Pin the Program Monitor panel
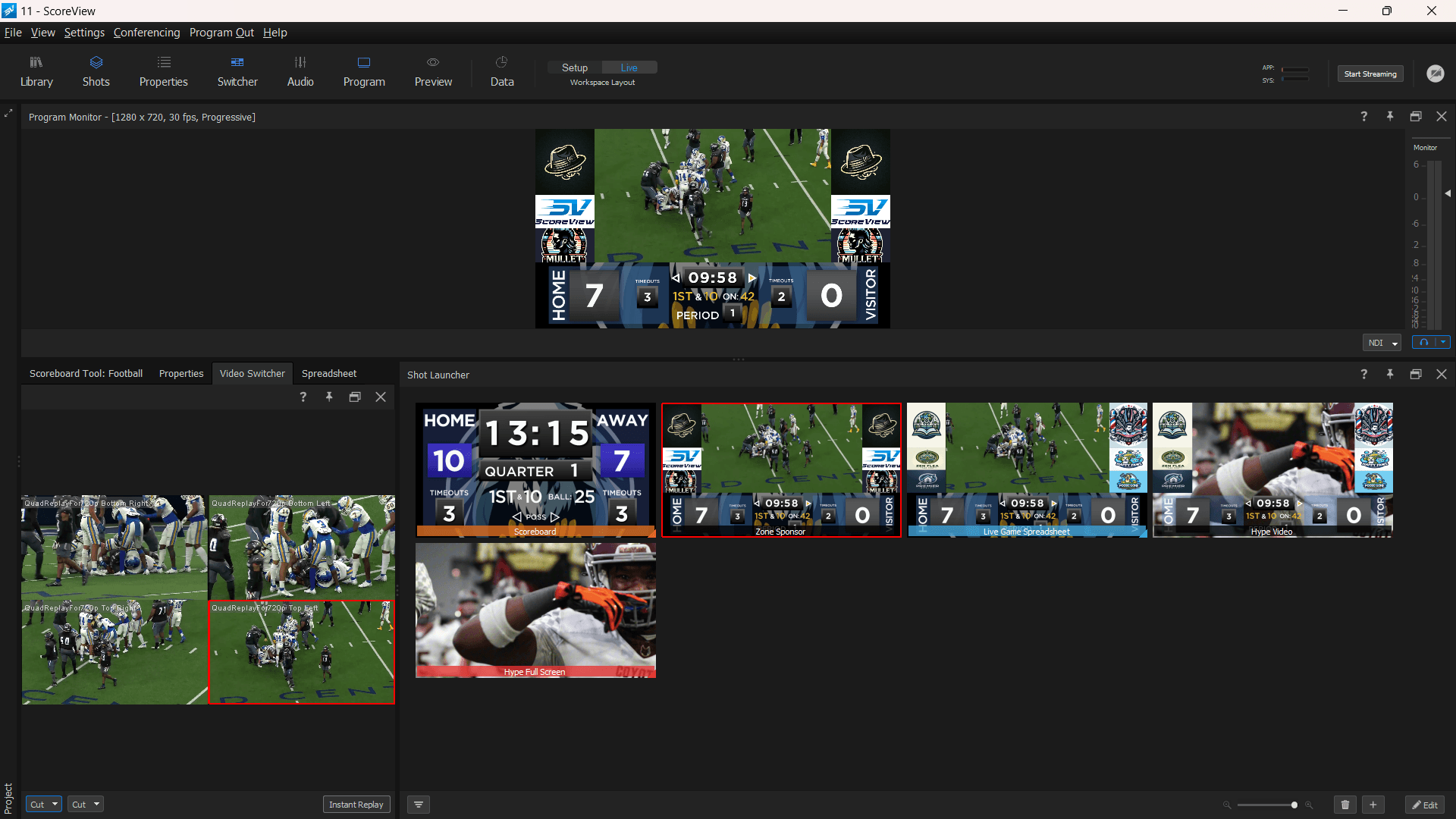 coord(1390,116)
